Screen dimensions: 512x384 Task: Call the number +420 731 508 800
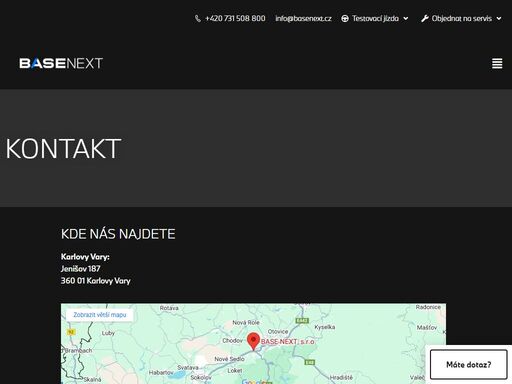pyautogui.click(x=235, y=18)
